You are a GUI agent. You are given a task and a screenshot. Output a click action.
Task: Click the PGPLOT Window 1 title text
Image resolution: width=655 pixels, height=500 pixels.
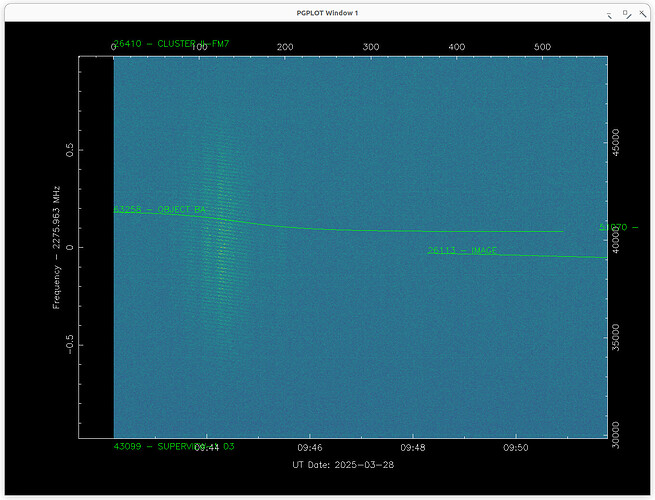click(x=327, y=13)
